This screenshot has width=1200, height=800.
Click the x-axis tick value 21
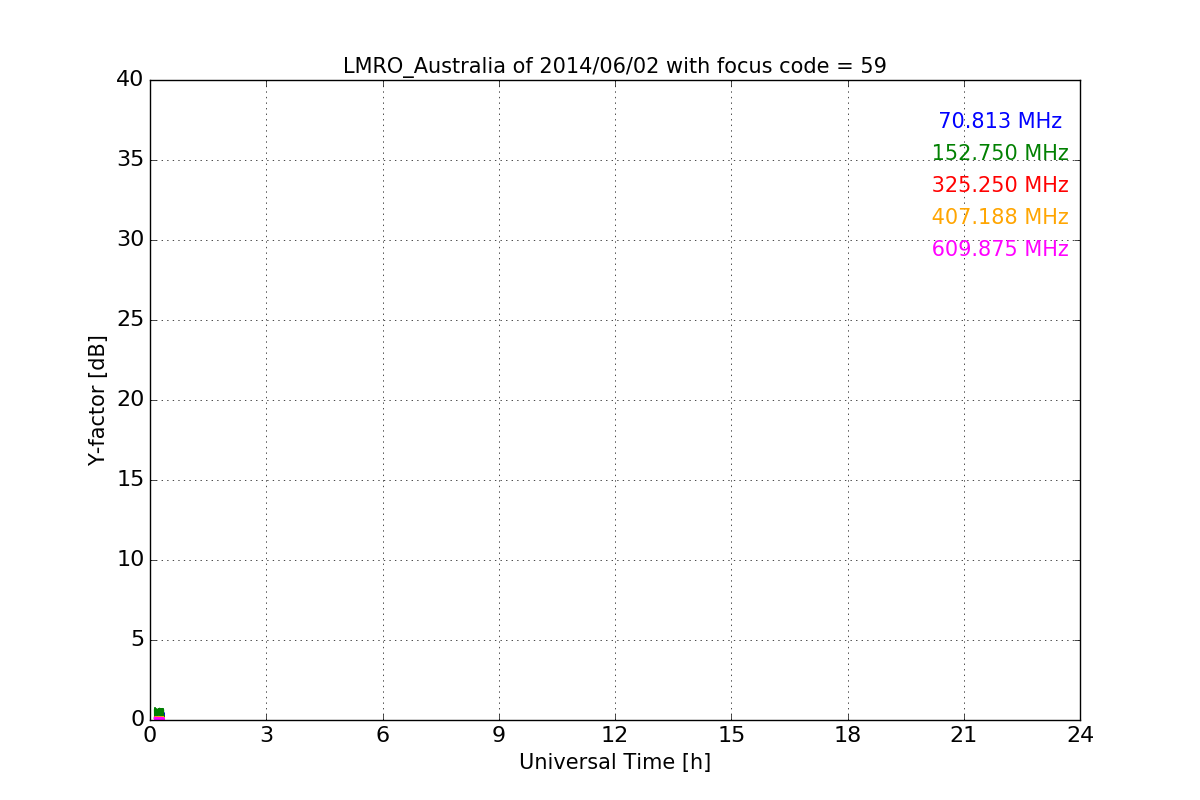coord(964,735)
